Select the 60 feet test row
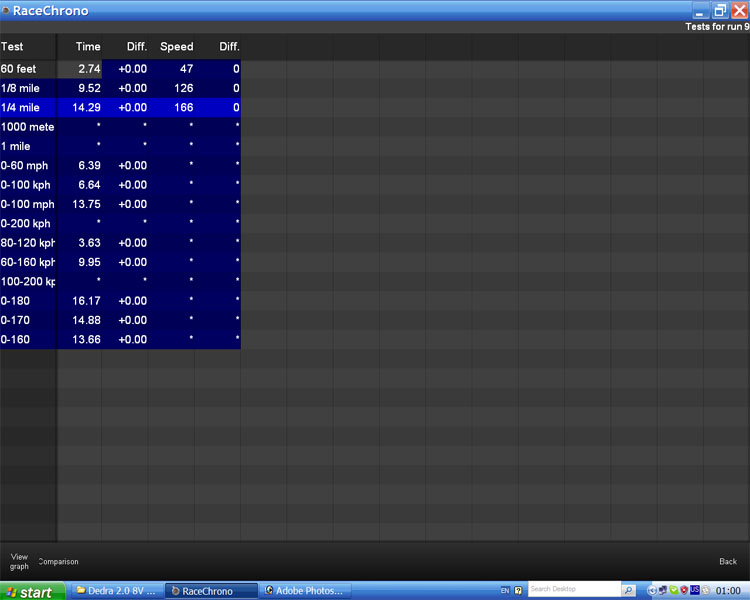This screenshot has width=750, height=600. (x=28, y=69)
